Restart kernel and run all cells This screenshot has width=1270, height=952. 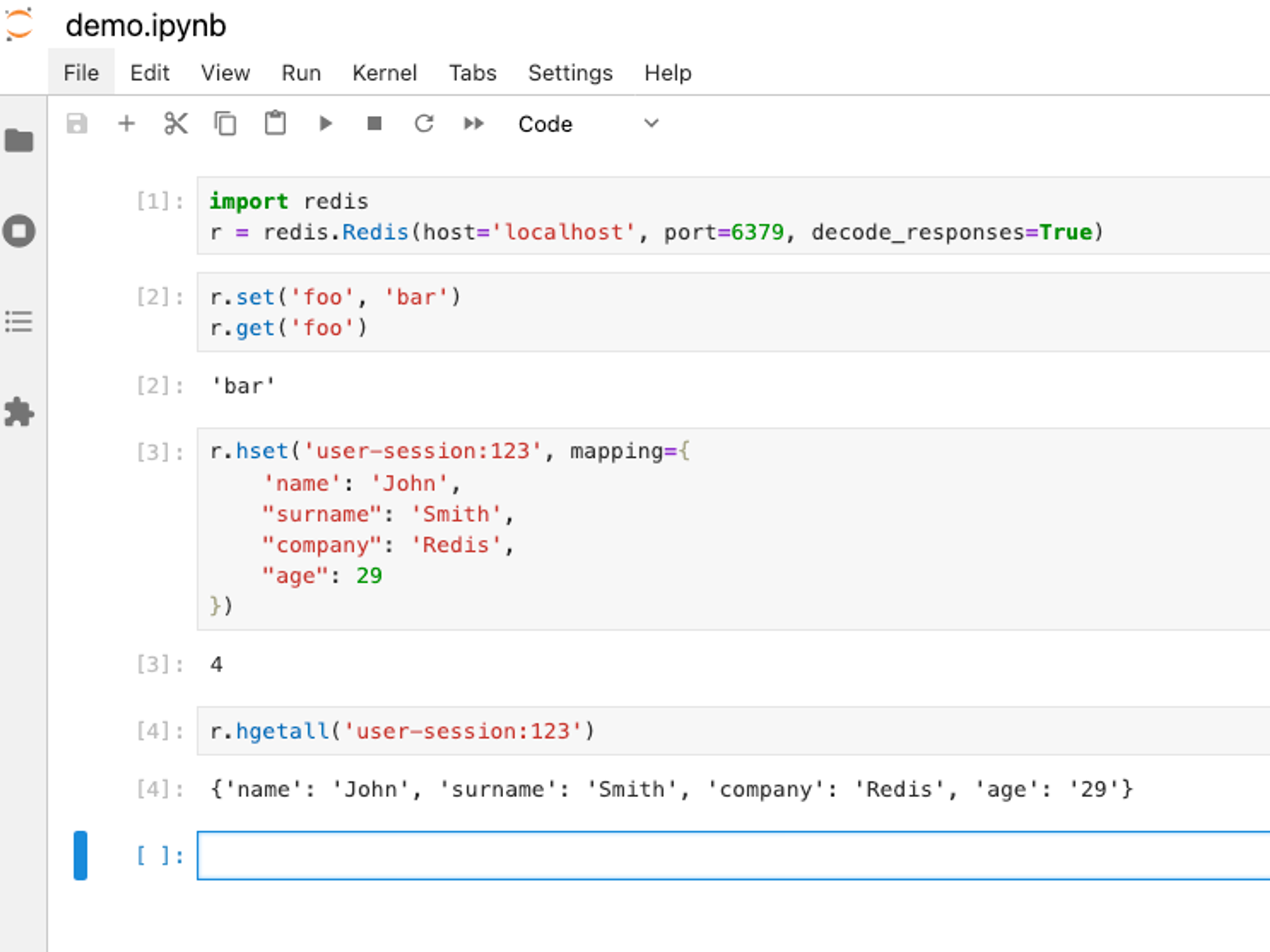[474, 123]
